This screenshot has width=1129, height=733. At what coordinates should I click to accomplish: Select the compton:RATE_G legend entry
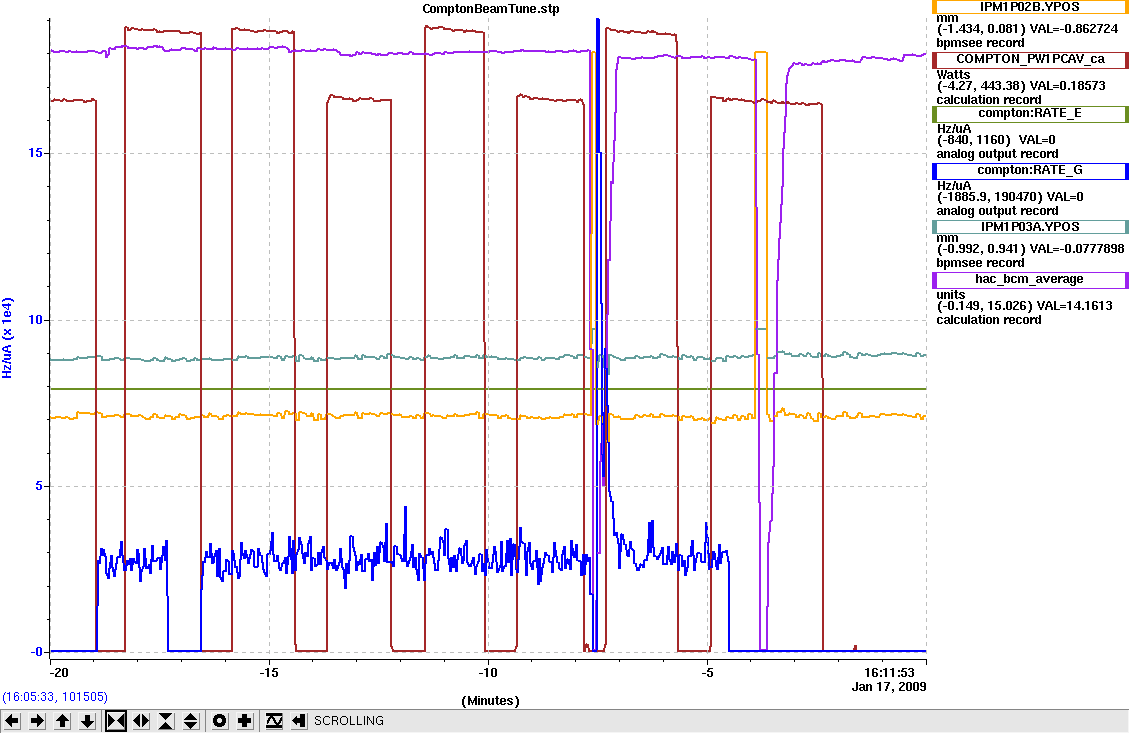[x=1030, y=171]
